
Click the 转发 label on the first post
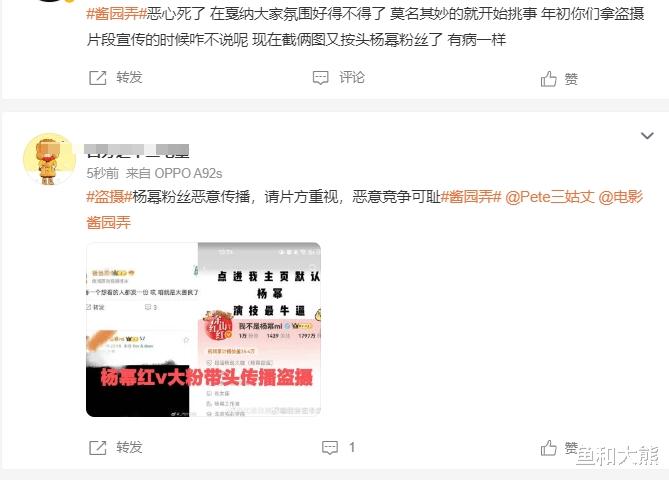click(x=129, y=78)
